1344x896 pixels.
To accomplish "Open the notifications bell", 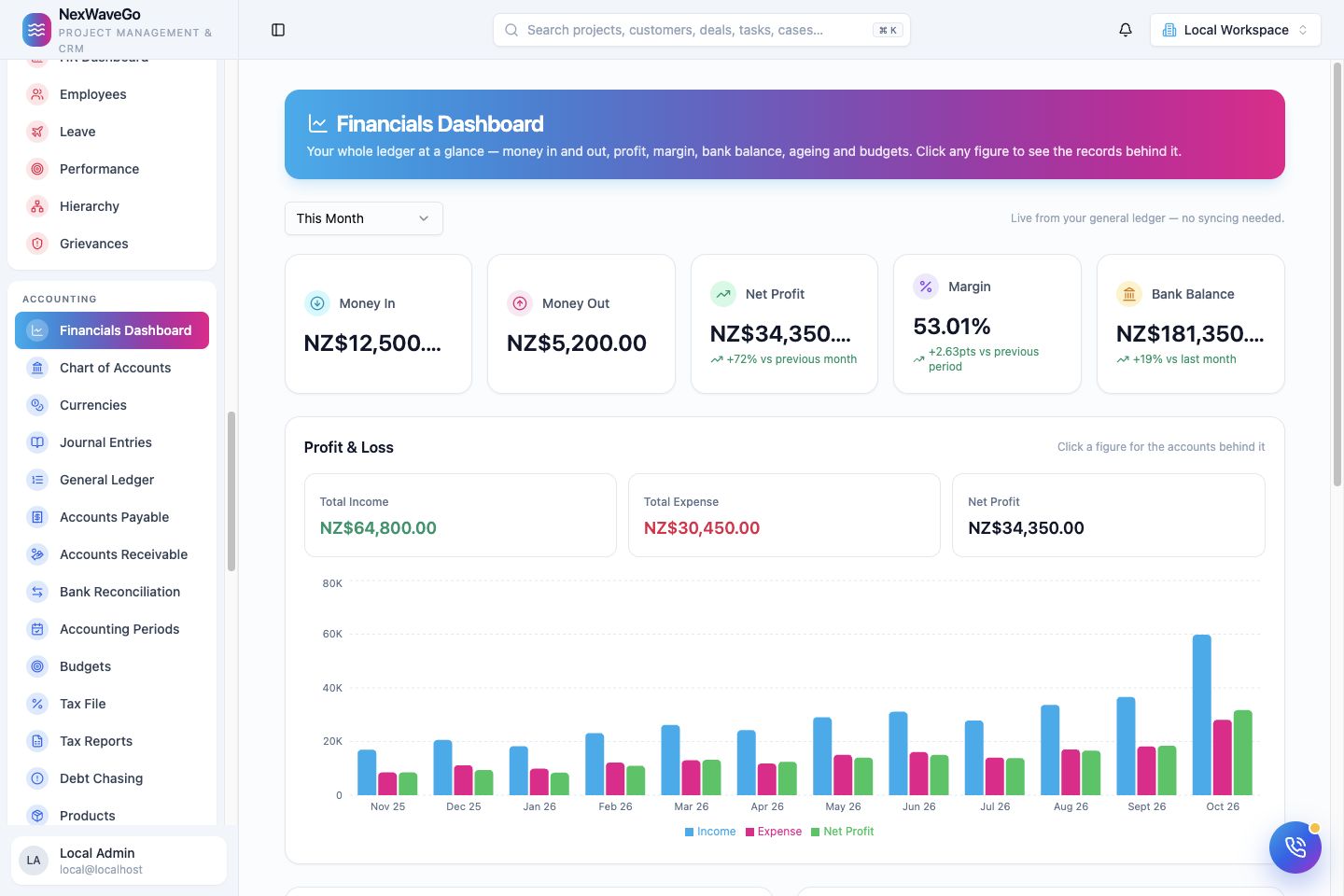I will tap(1126, 30).
